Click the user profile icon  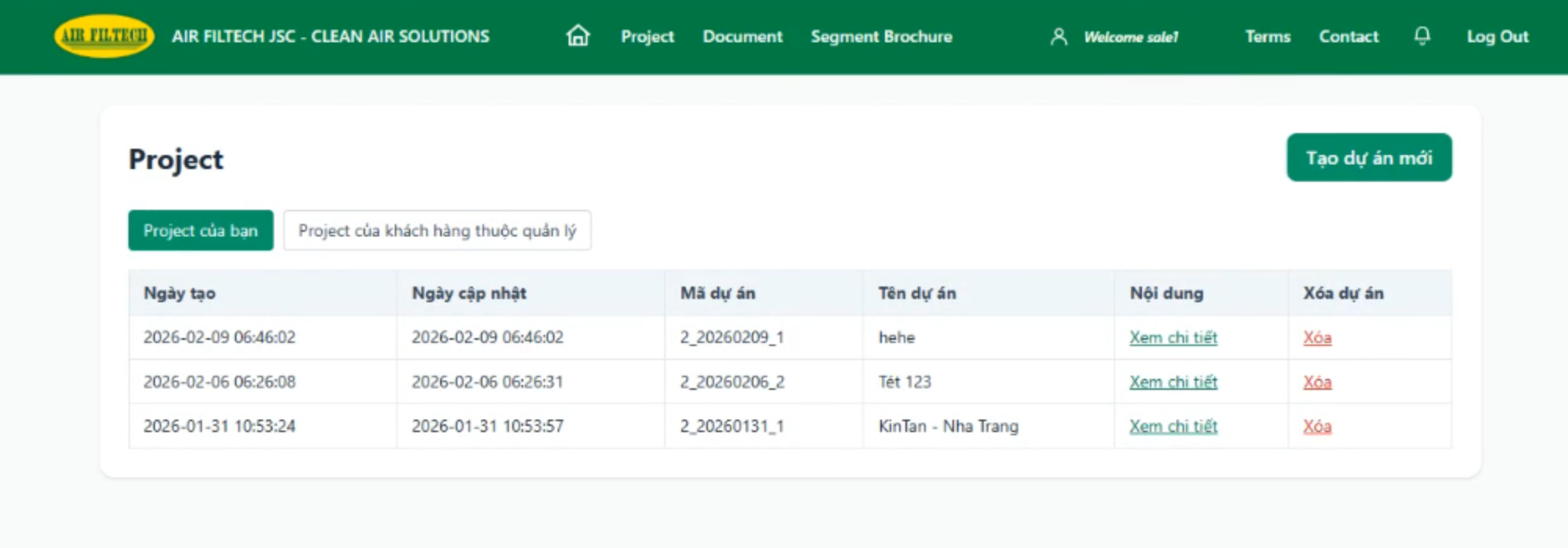(1058, 37)
